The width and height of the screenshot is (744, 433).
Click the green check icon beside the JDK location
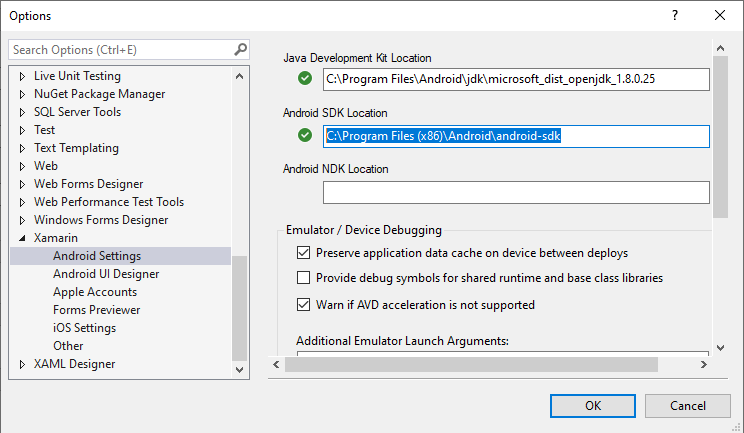tap(305, 78)
